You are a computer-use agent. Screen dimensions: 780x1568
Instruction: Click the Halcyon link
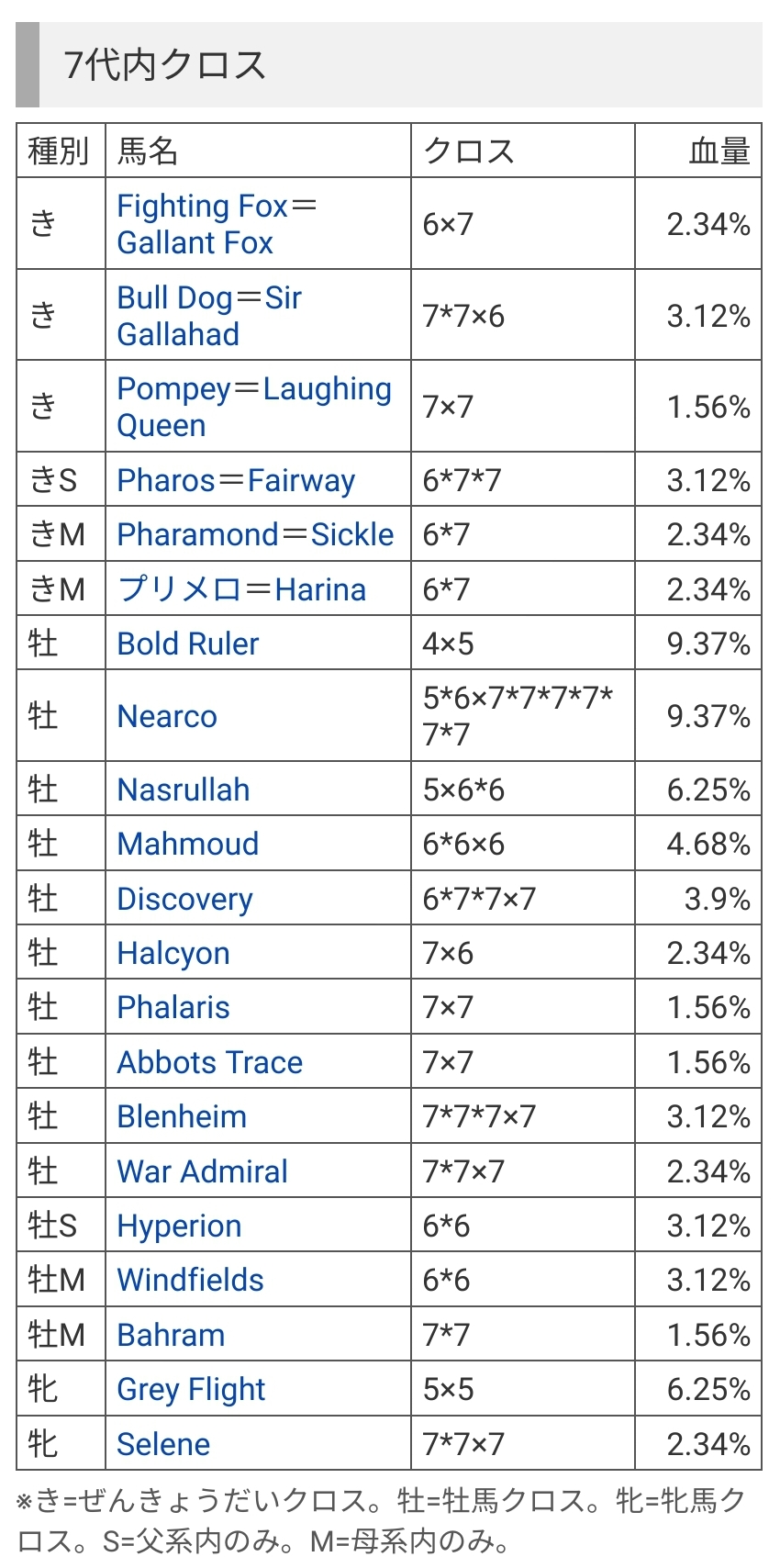pos(173,953)
